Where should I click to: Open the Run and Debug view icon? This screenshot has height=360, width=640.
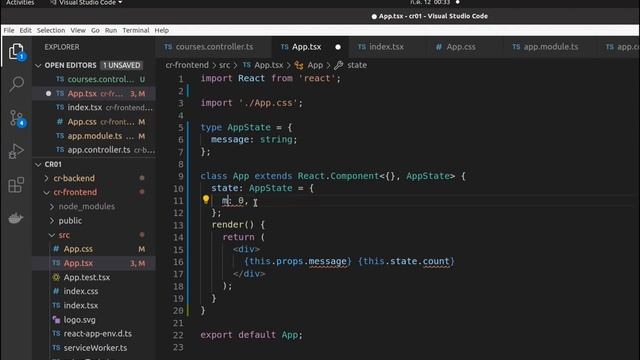click(x=16, y=151)
